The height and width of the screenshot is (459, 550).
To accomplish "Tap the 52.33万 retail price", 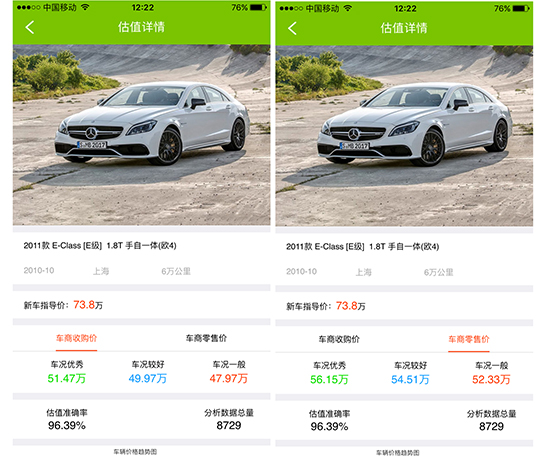I will (491, 380).
